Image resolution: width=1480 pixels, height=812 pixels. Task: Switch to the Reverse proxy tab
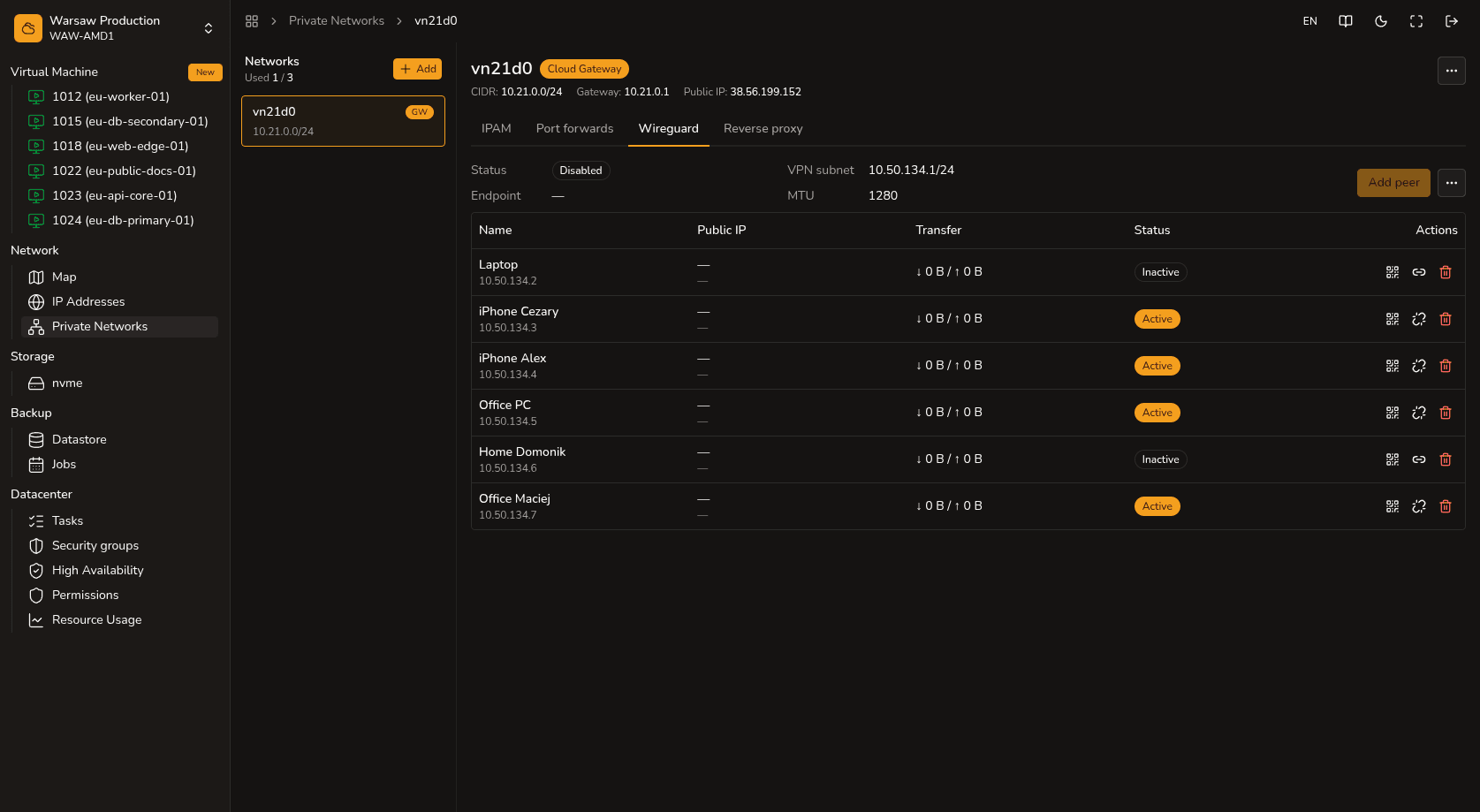point(763,128)
